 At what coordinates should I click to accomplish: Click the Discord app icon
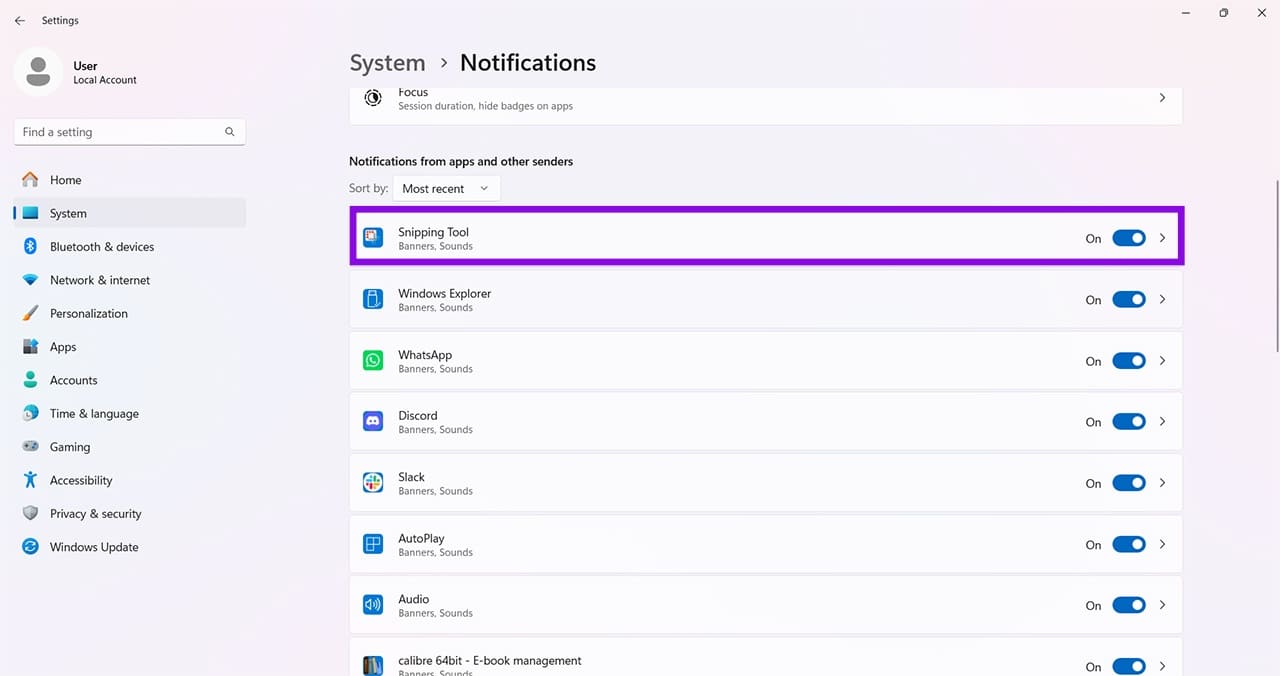(373, 422)
